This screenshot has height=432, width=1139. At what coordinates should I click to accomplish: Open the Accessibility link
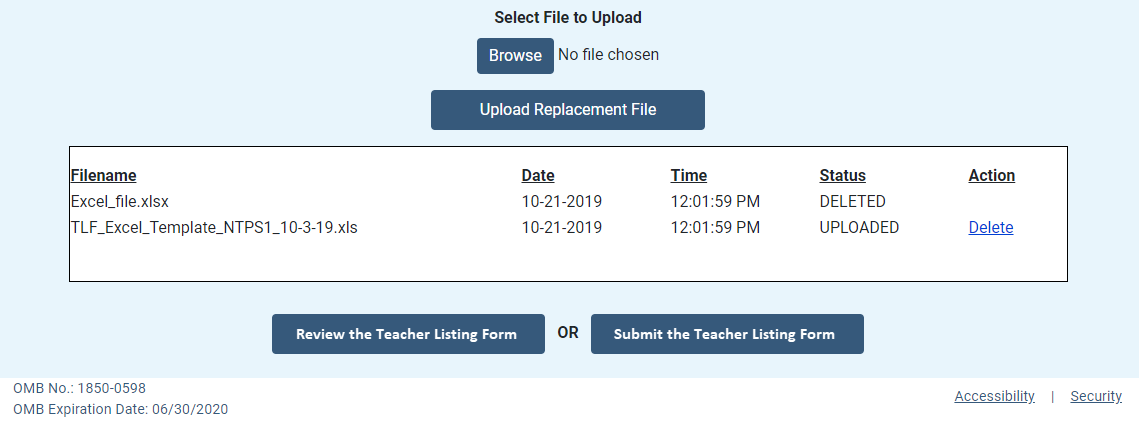(x=994, y=396)
